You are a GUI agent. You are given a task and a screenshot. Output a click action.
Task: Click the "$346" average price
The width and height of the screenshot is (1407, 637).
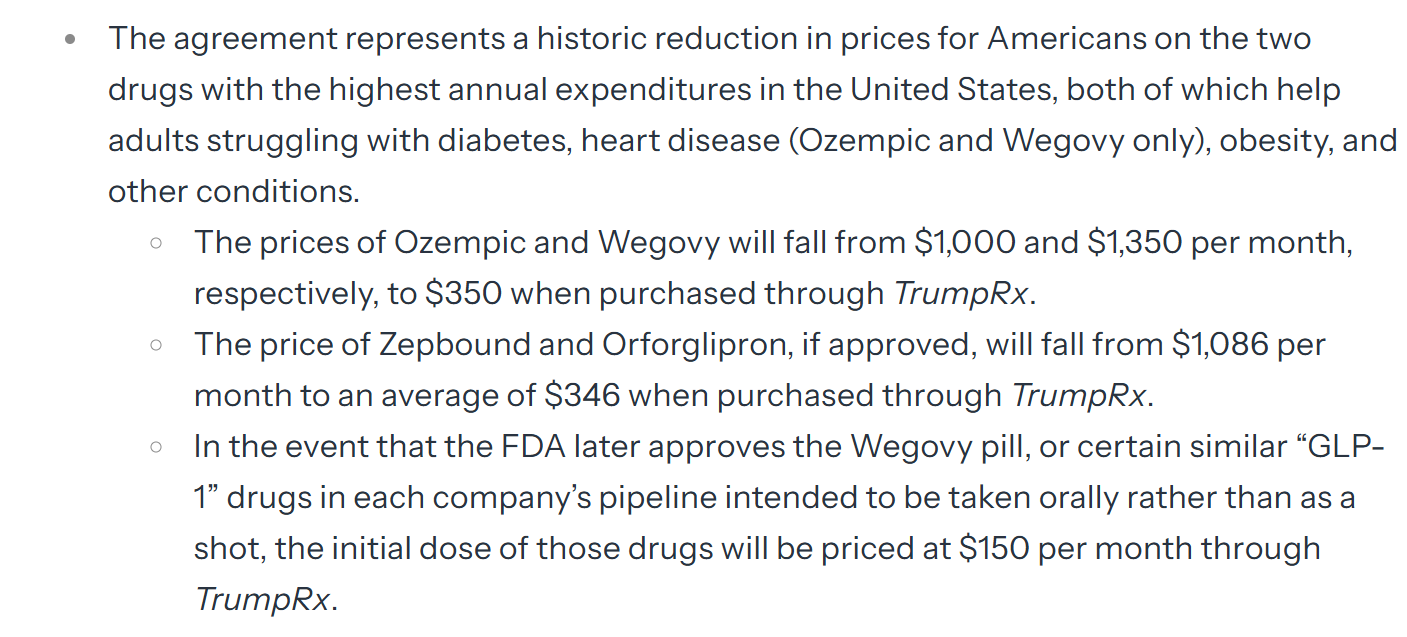582,395
